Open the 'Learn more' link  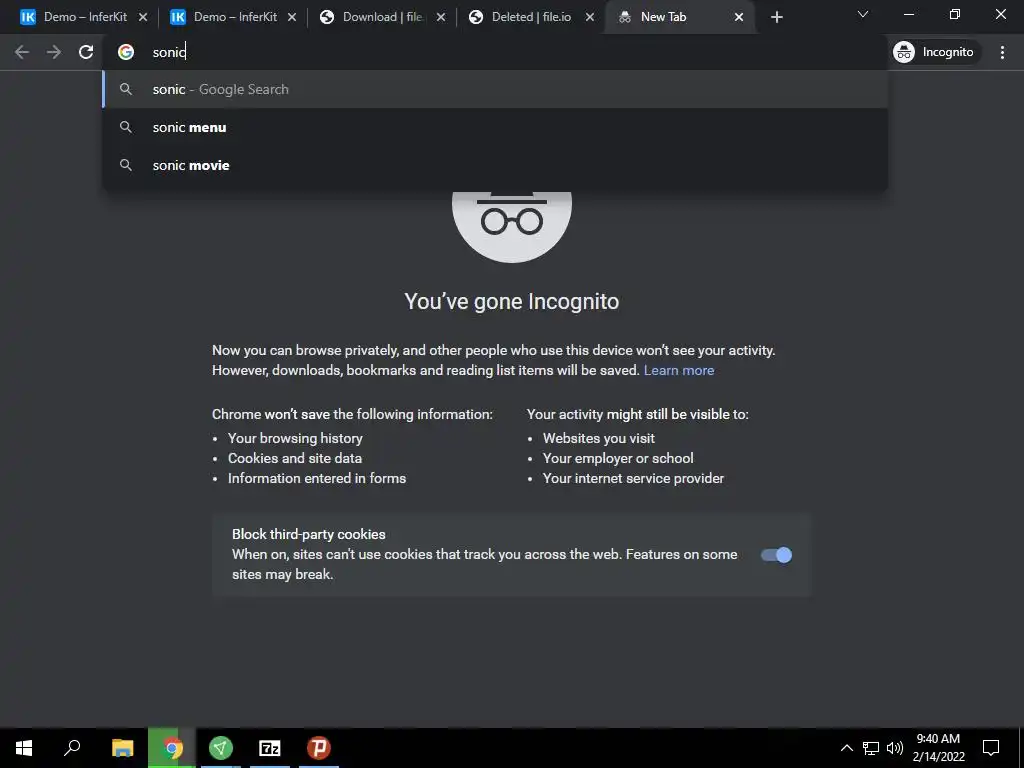coord(679,370)
